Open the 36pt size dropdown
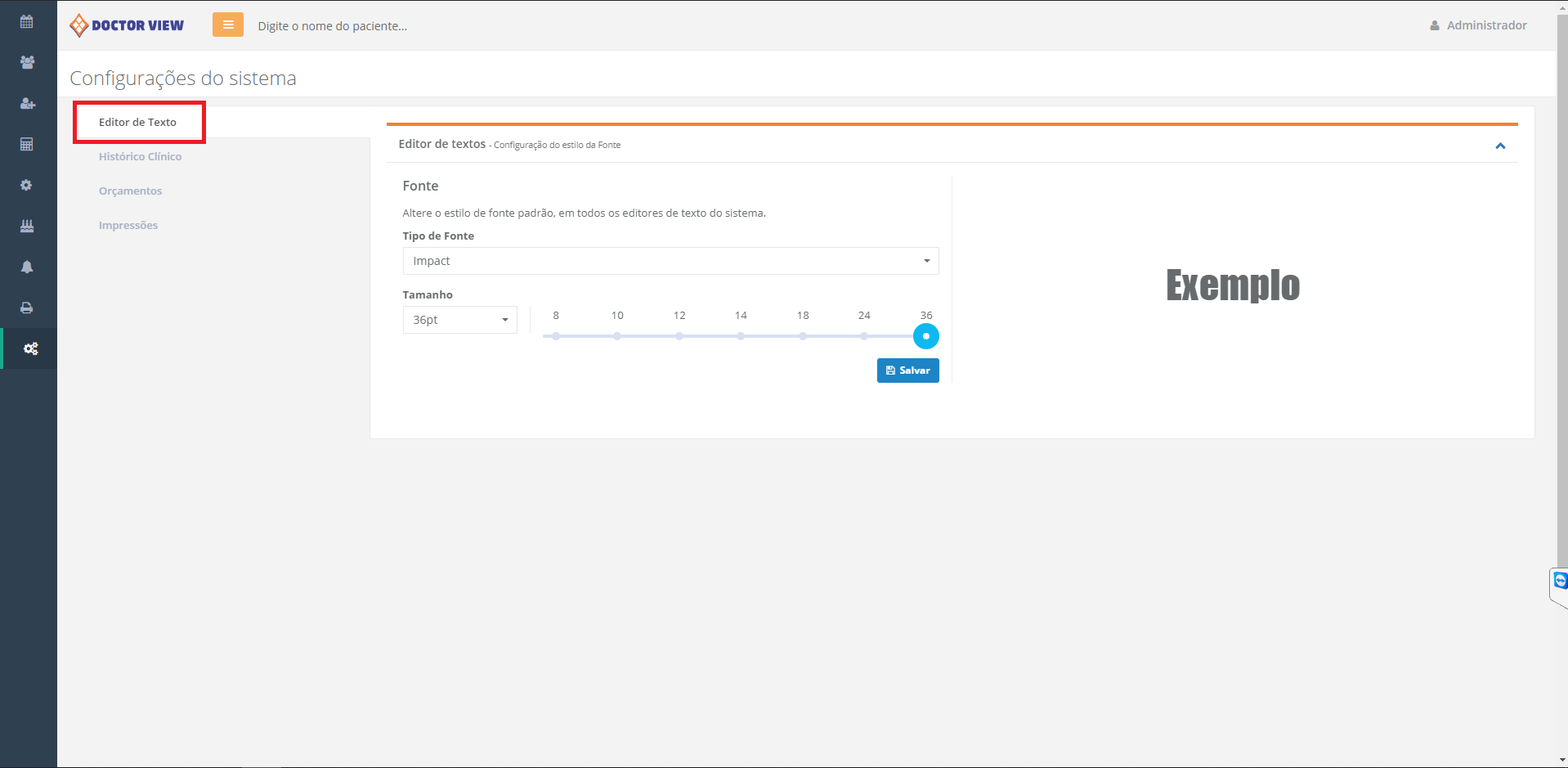Image resolution: width=1568 pixels, height=768 pixels. point(459,320)
